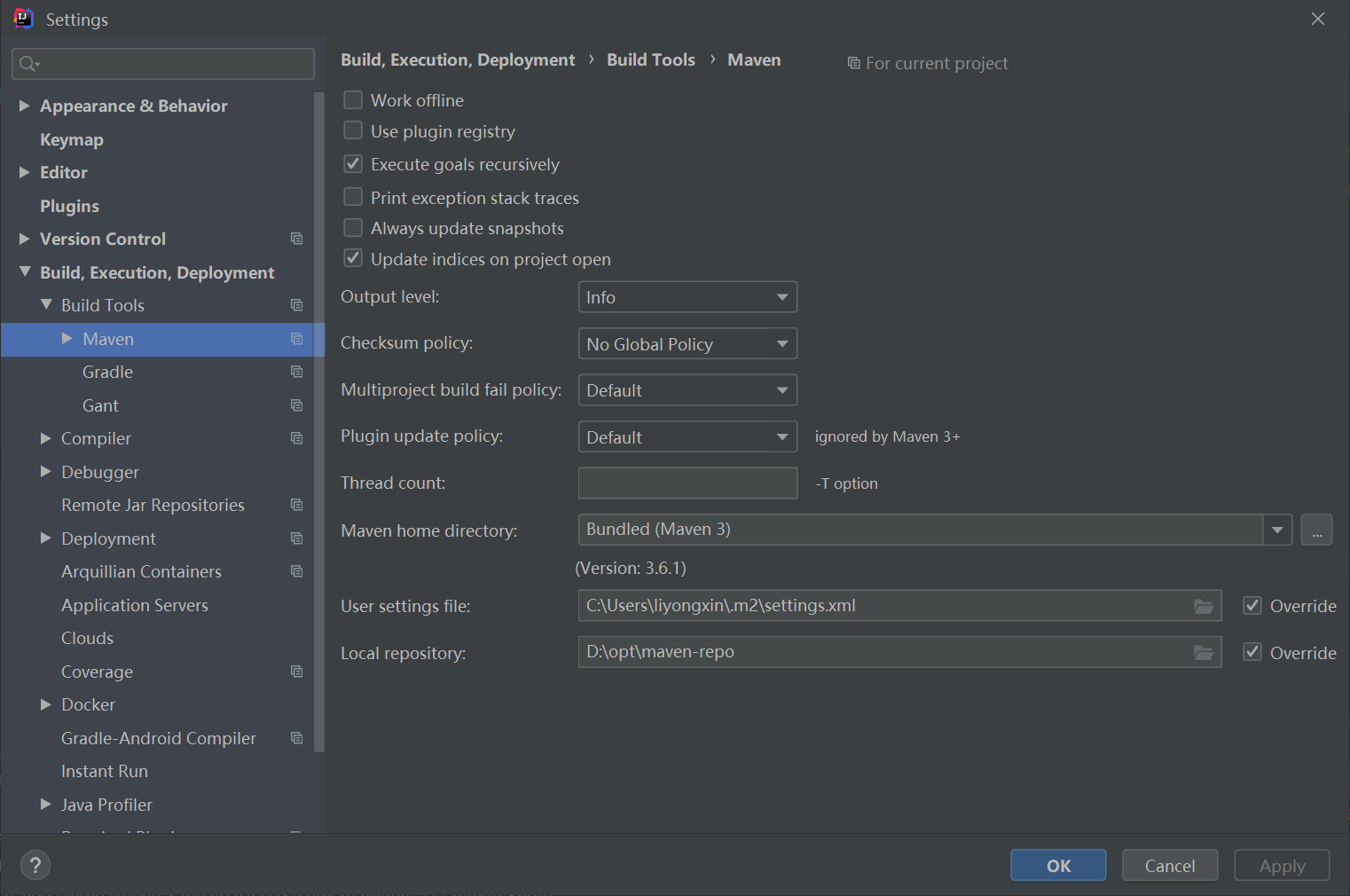Click the Thread count input field

(687, 483)
